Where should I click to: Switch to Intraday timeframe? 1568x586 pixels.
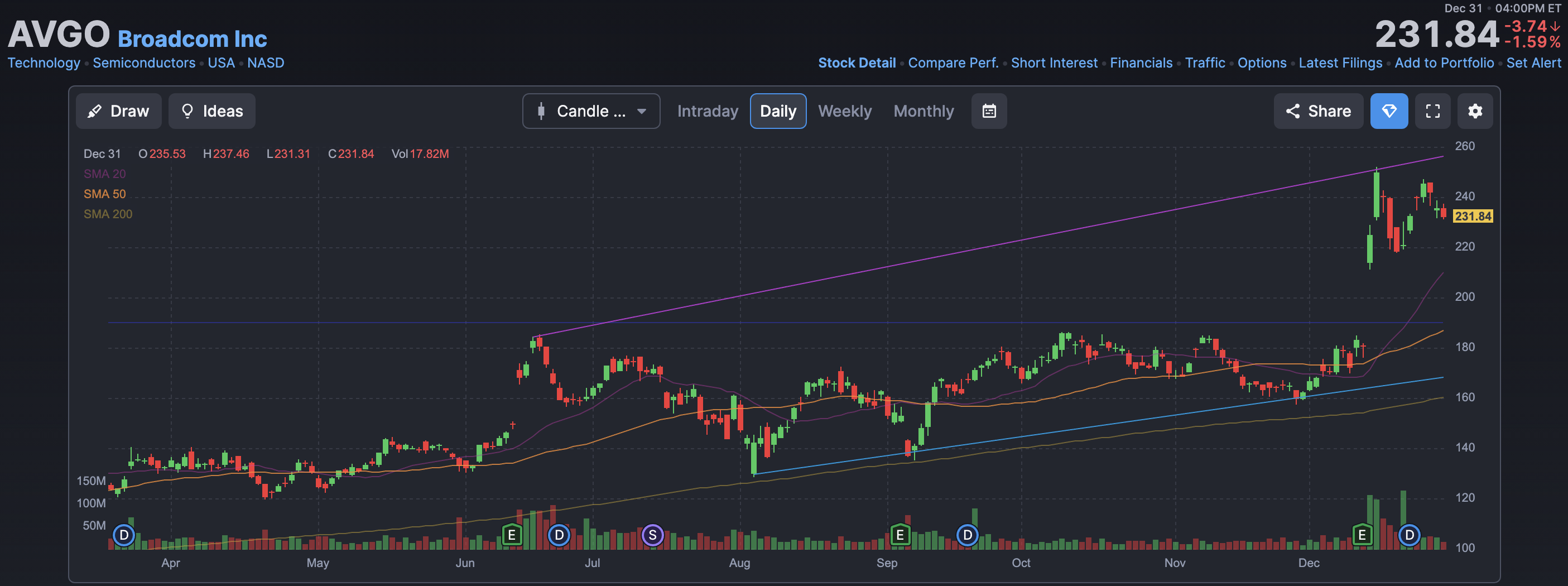point(708,111)
